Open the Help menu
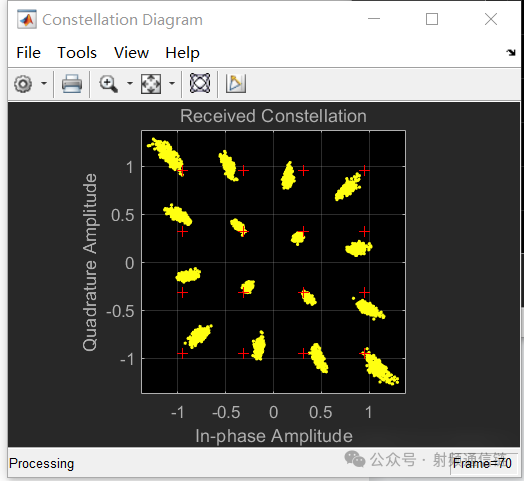This screenshot has height=481, width=524. pos(182,53)
